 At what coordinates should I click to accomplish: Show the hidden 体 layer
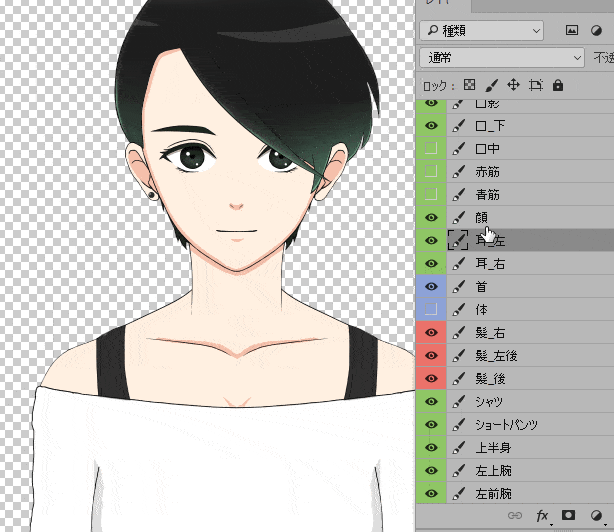[x=431, y=309]
